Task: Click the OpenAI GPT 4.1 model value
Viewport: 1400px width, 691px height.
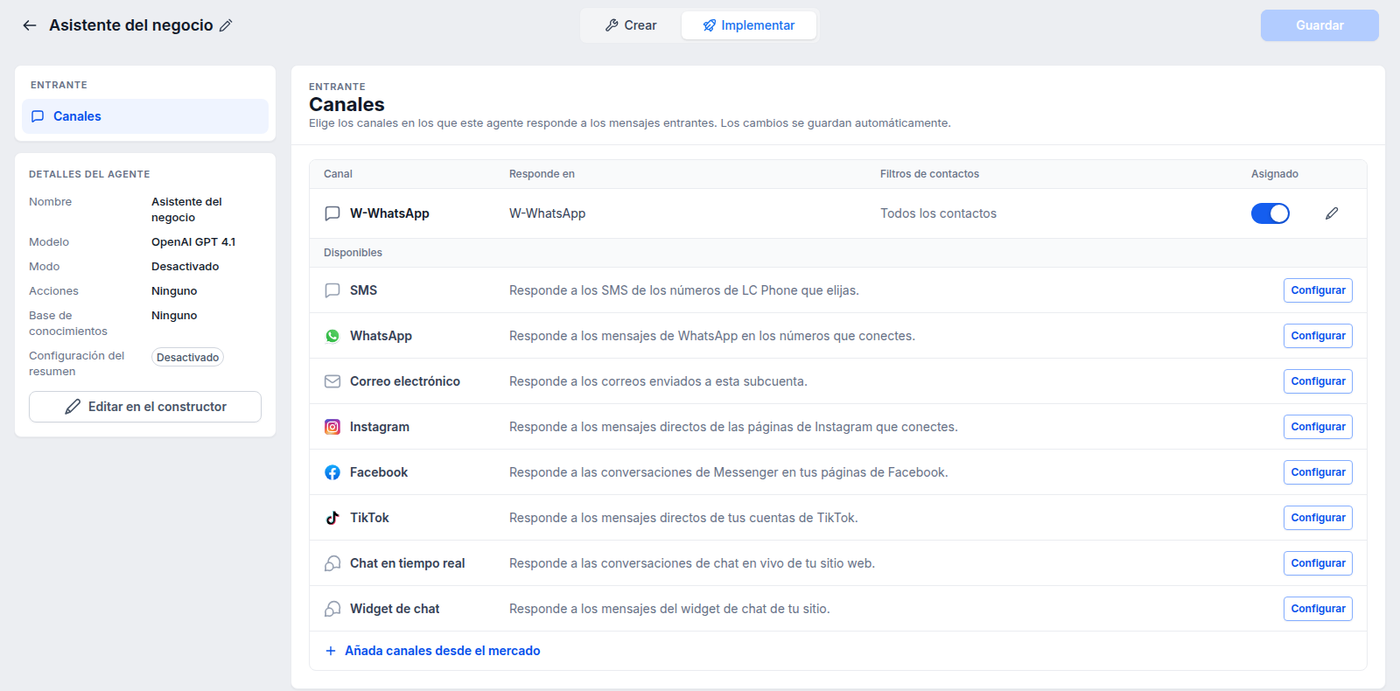Action: (x=193, y=242)
